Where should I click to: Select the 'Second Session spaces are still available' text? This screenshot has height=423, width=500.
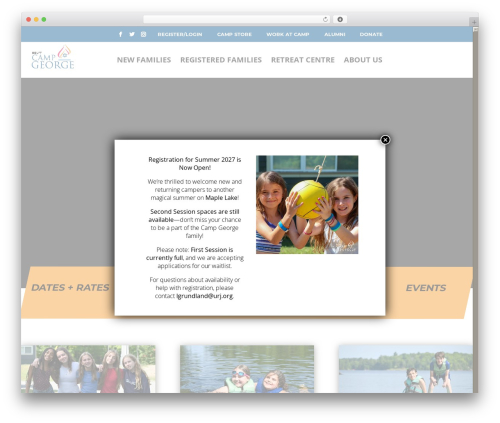[x=194, y=215]
